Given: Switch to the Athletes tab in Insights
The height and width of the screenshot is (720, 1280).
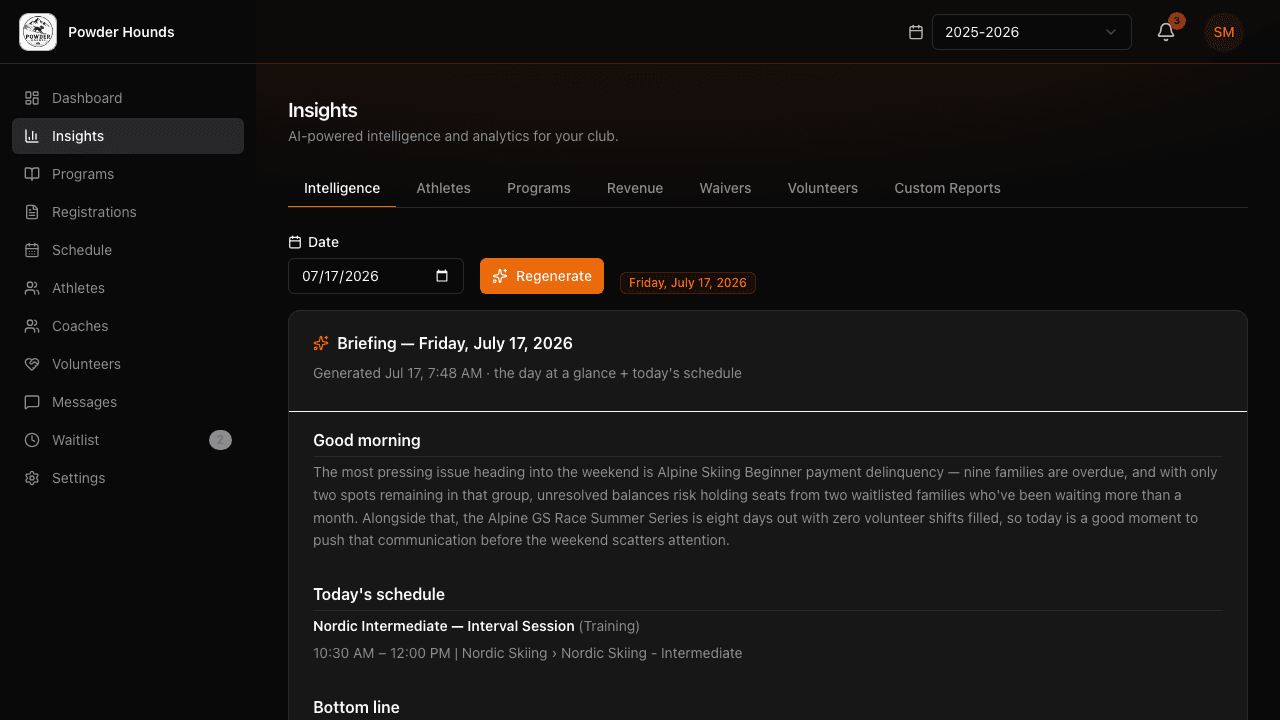Looking at the screenshot, I should 443,188.
